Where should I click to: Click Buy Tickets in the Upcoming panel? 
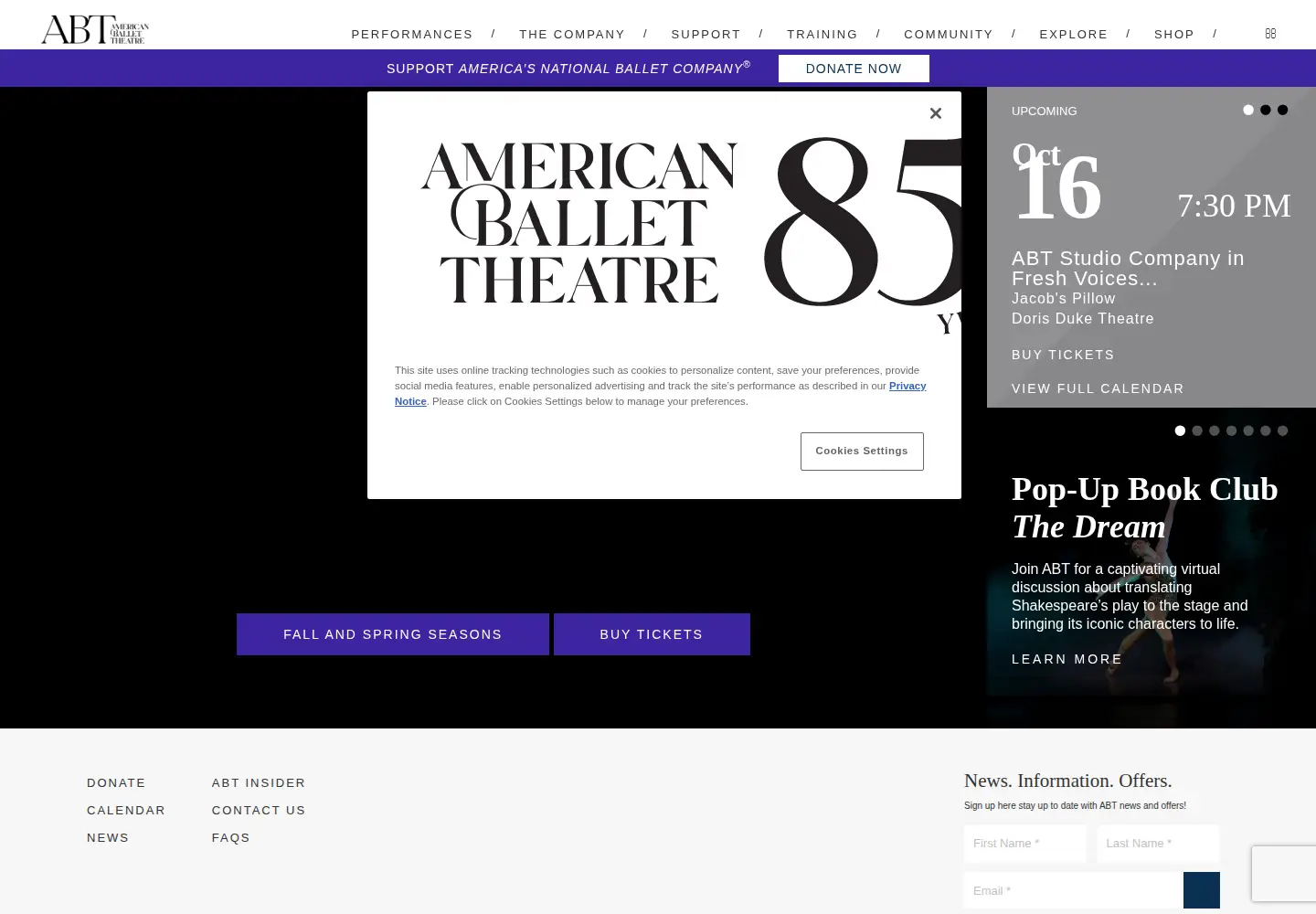(1063, 355)
